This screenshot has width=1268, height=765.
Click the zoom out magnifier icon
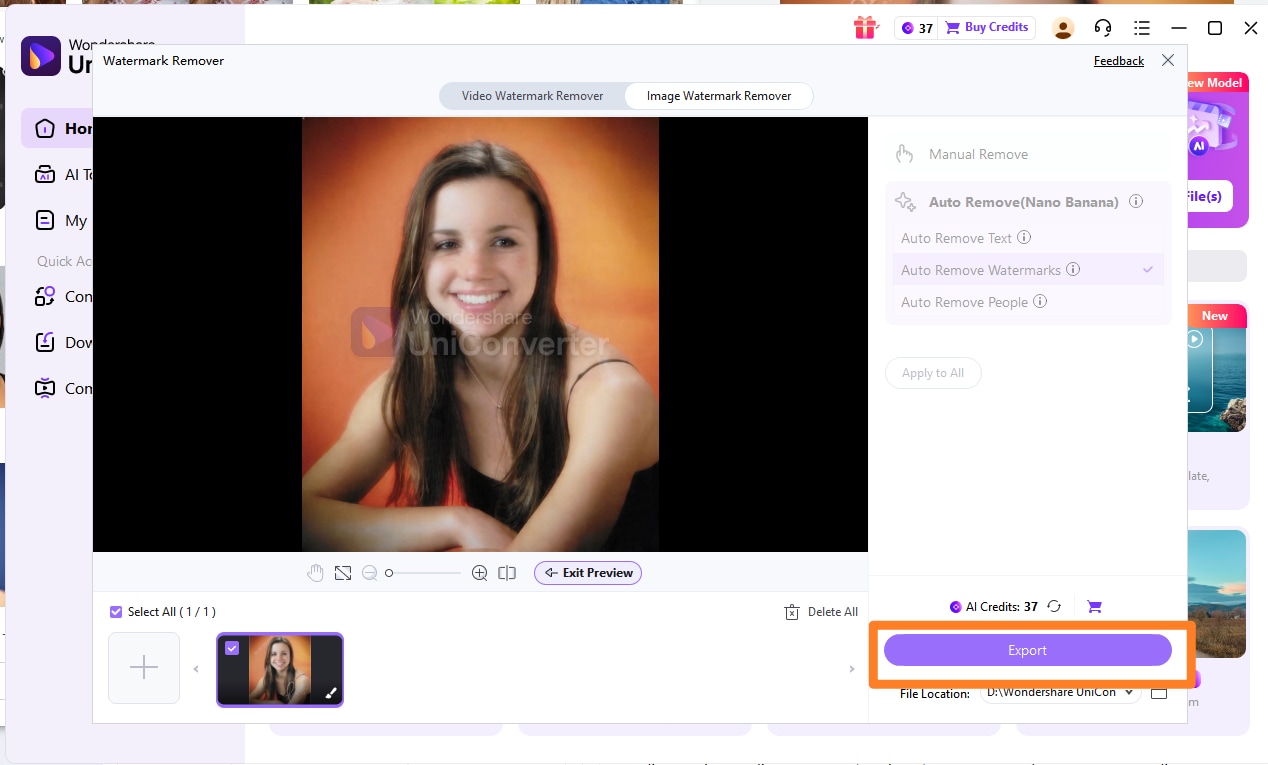[370, 573]
